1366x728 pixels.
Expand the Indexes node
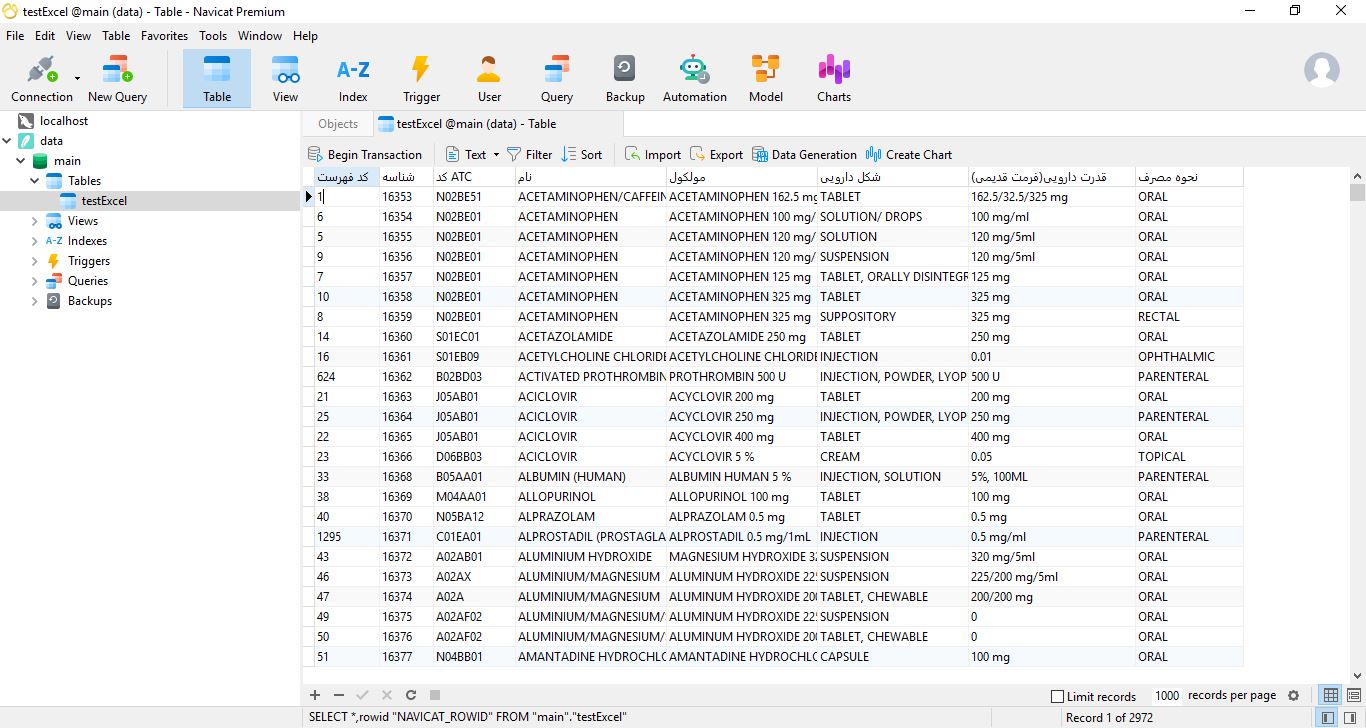(35, 241)
